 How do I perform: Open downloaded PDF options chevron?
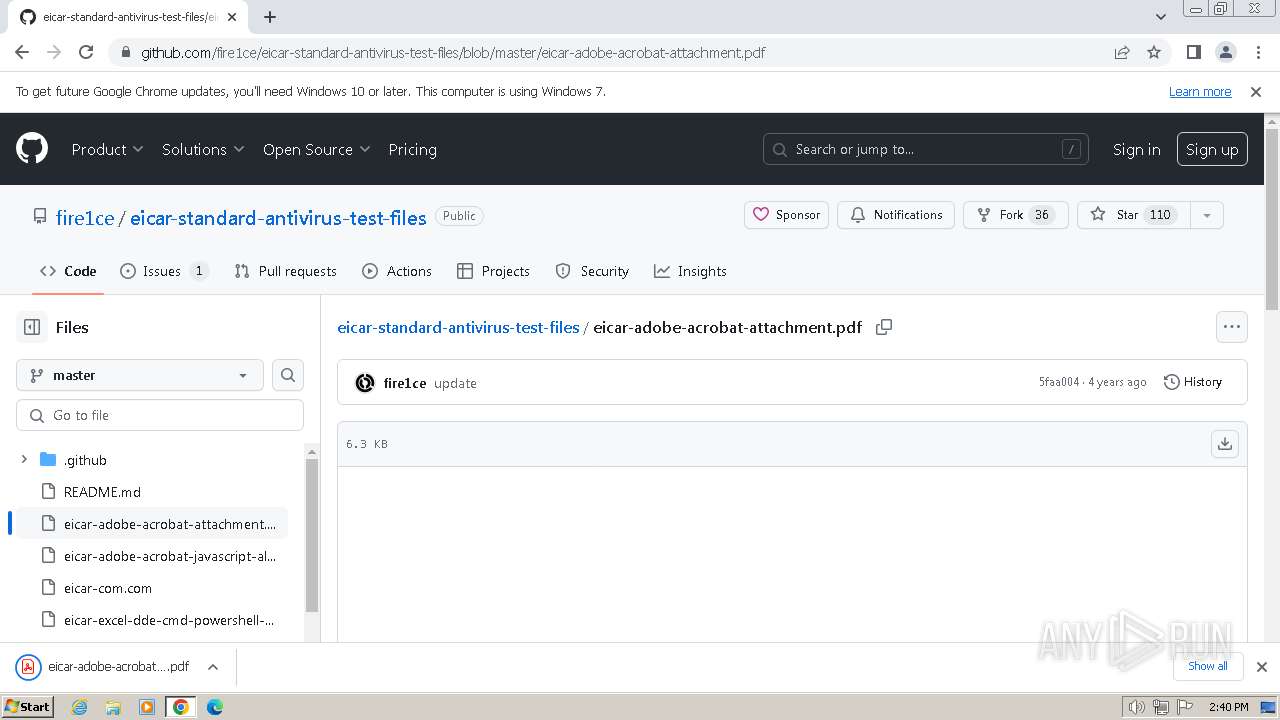(x=213, y=667)
